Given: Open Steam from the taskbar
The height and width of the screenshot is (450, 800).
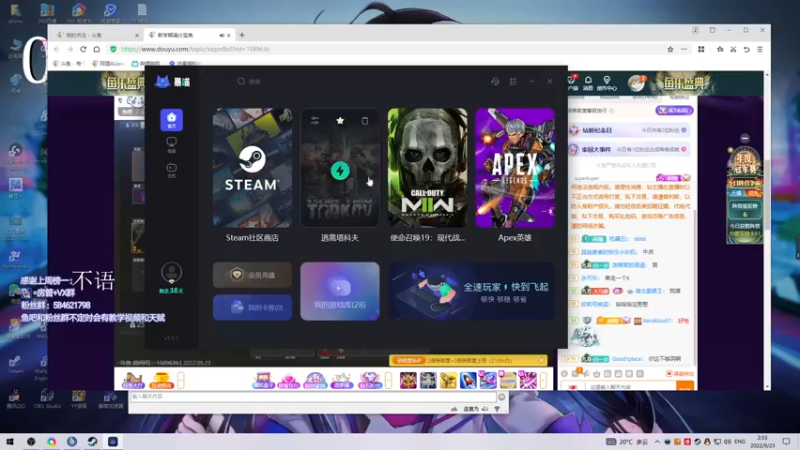Looking at the screenshot, I should click(92, 441).
